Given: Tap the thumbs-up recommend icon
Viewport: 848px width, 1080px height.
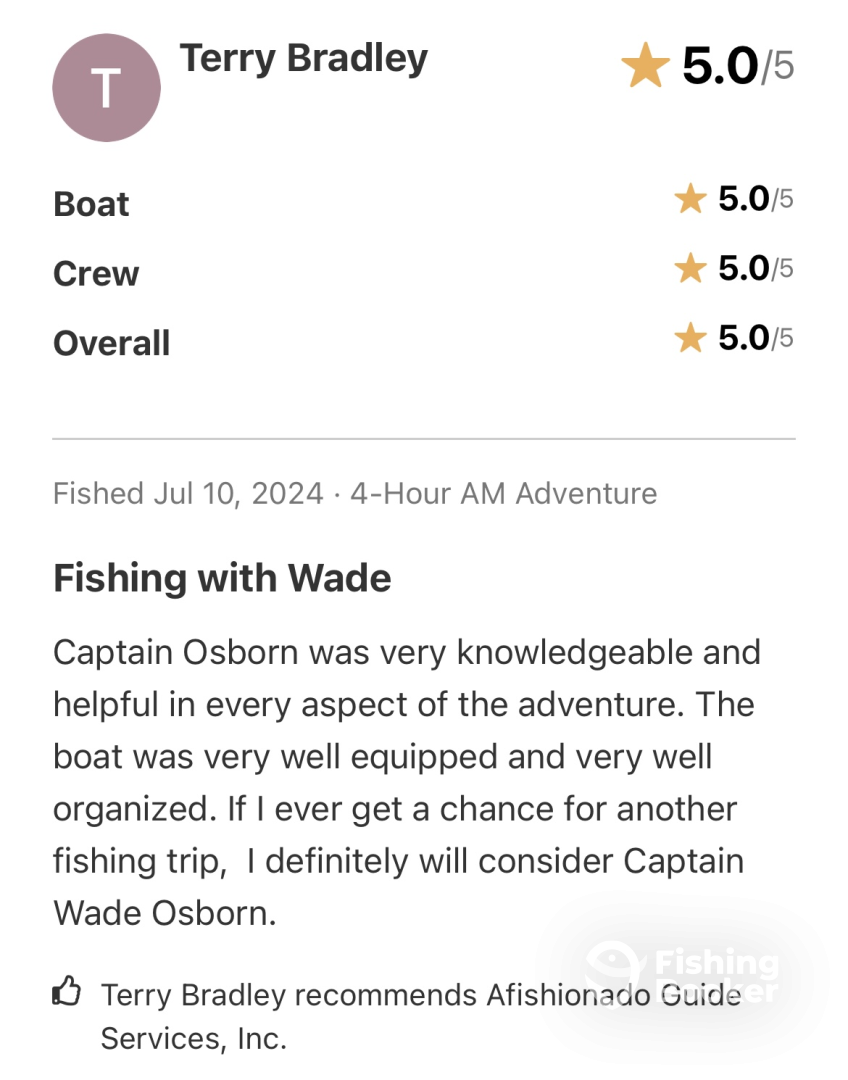Looking at the screenshot, I should click(x=66, y=993).
